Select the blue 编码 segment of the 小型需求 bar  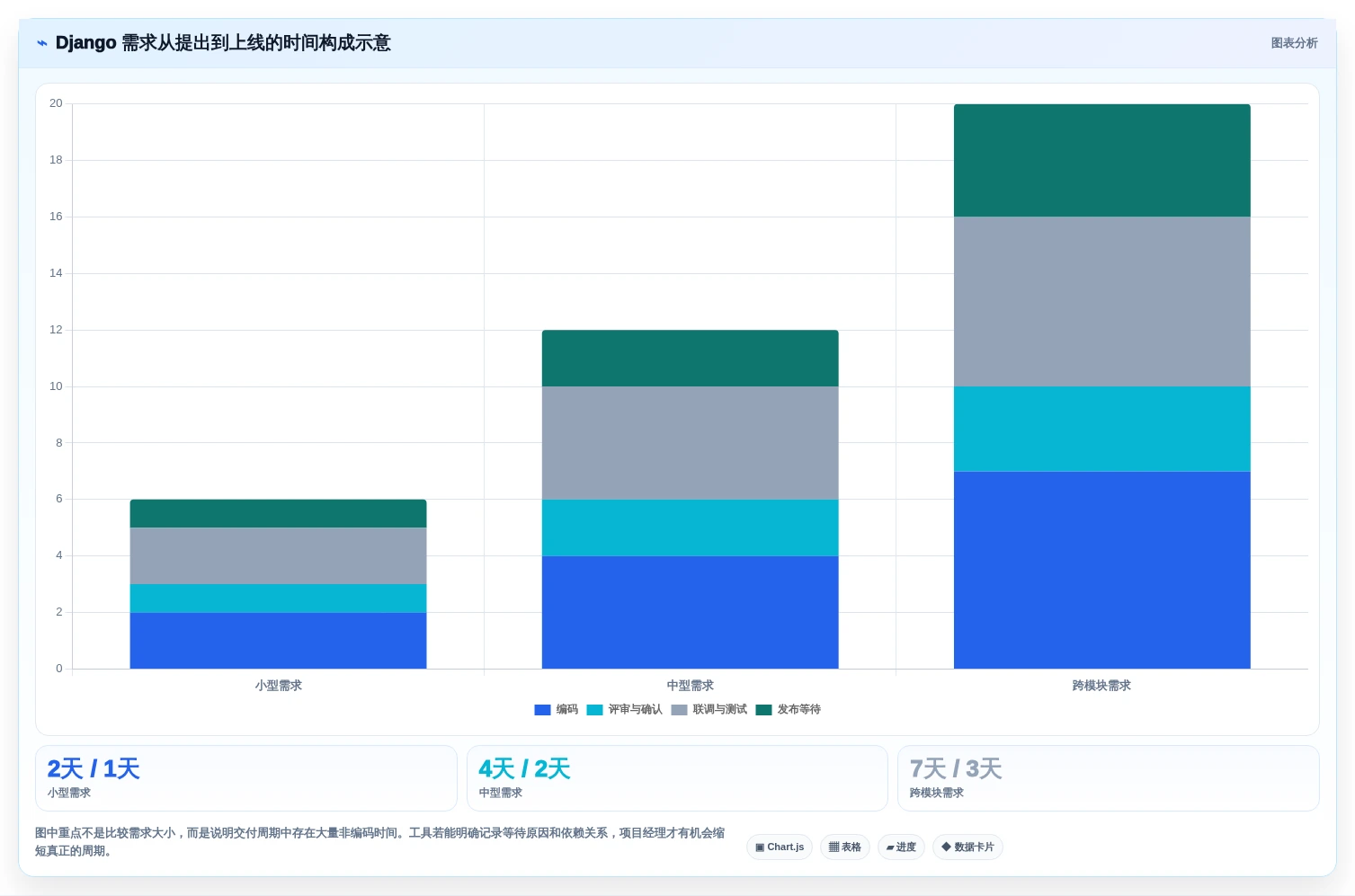tap(278, 641)
